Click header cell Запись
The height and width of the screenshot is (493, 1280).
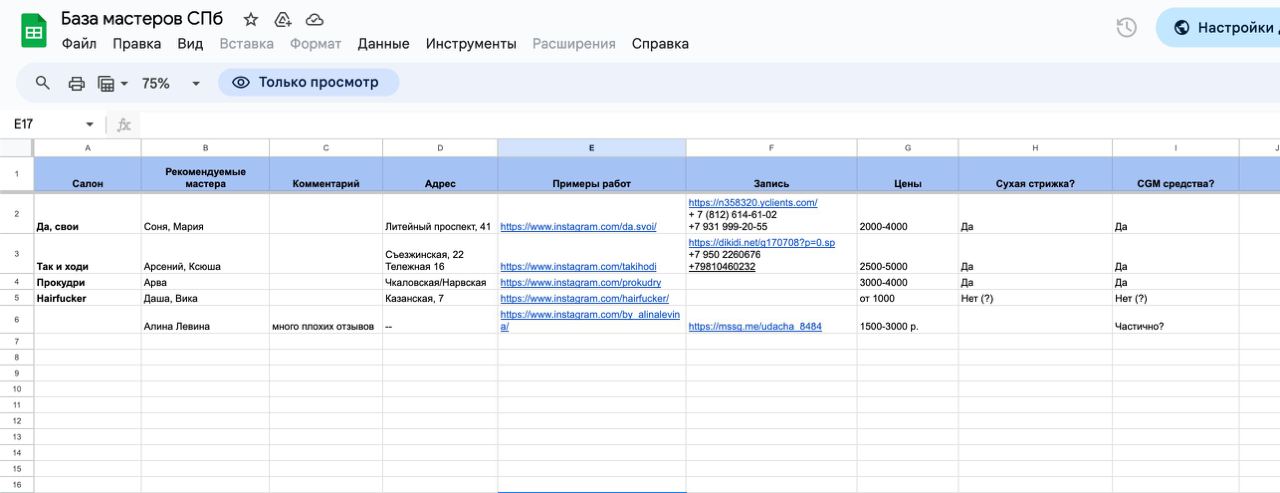(771, 174)
